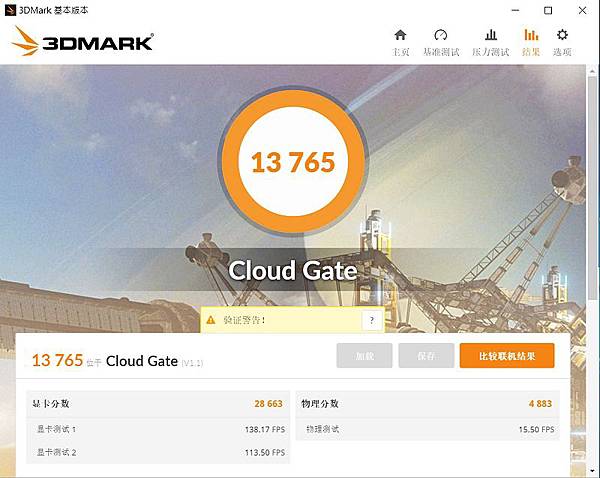Click the (V1.1) version label
The image size is (600, 478).
click(192, 362)
